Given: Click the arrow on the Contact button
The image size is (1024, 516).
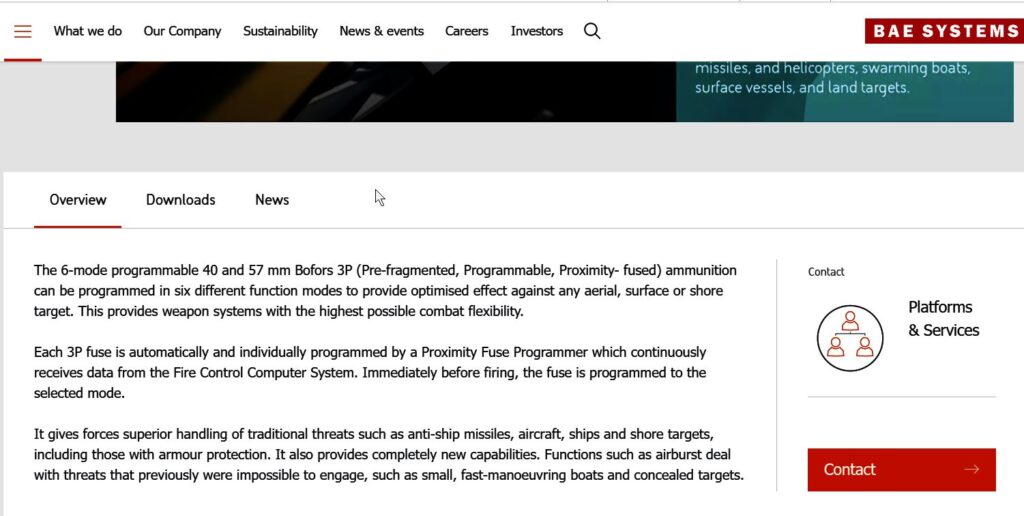Looking at the screenshot, I should point(971,470).
